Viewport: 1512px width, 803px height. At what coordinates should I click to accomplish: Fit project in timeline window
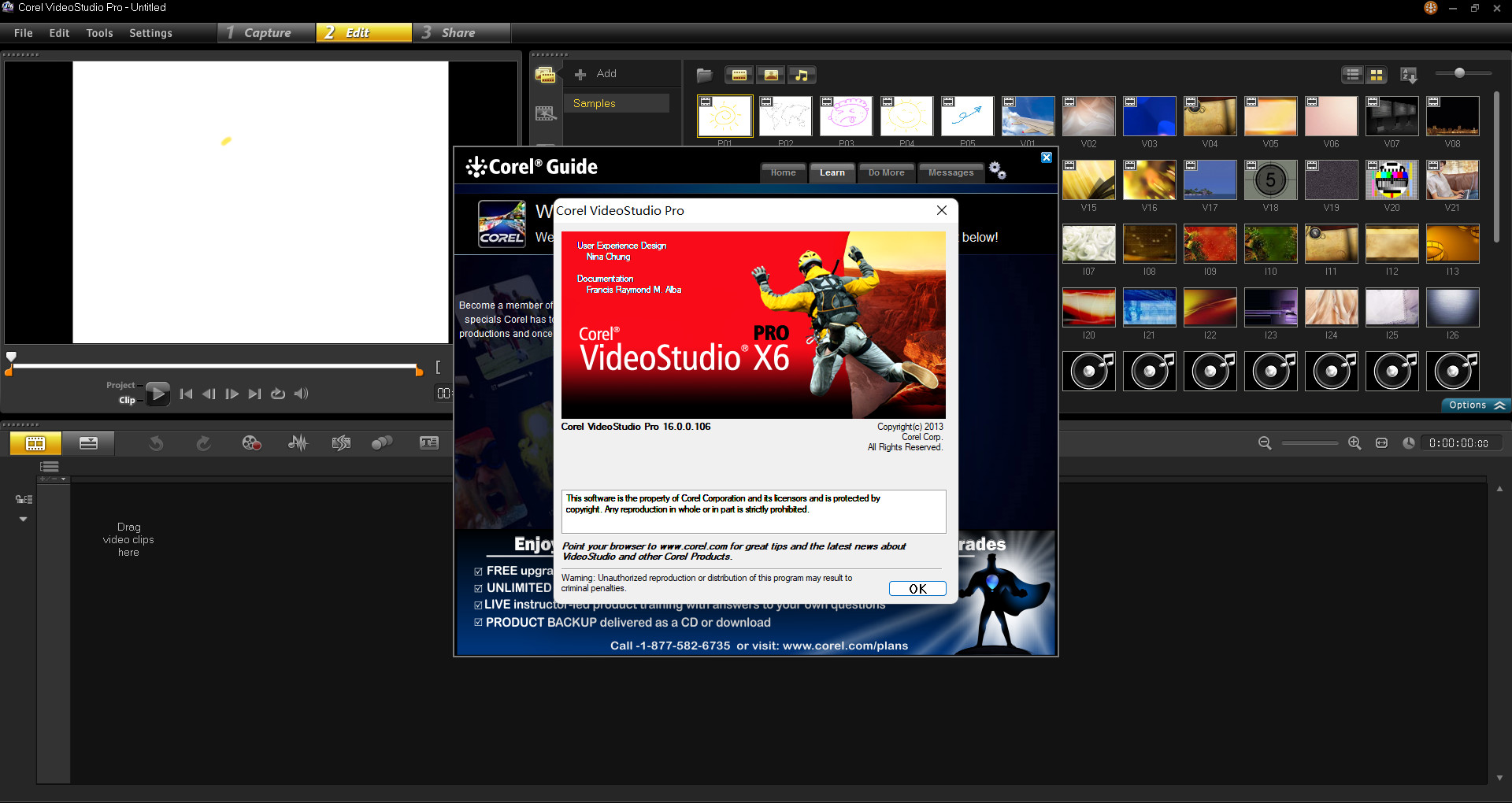(1381, 443)
